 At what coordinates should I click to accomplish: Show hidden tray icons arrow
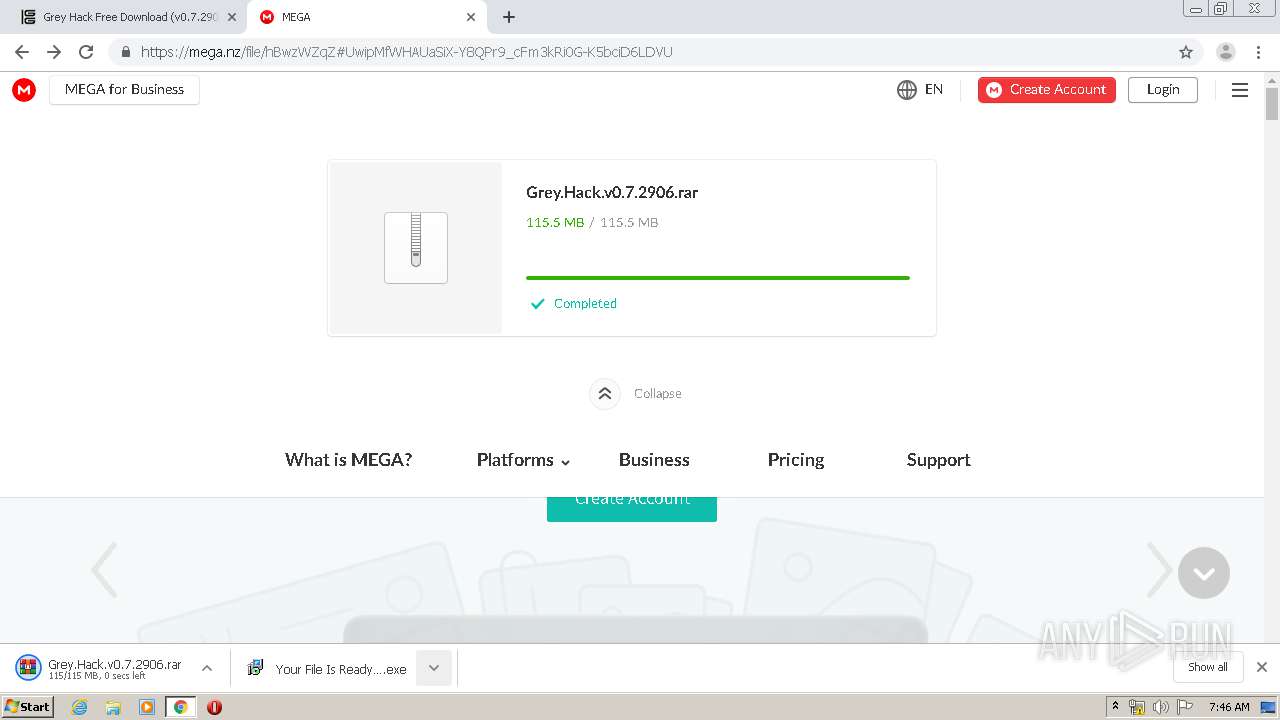(1115, 707)
